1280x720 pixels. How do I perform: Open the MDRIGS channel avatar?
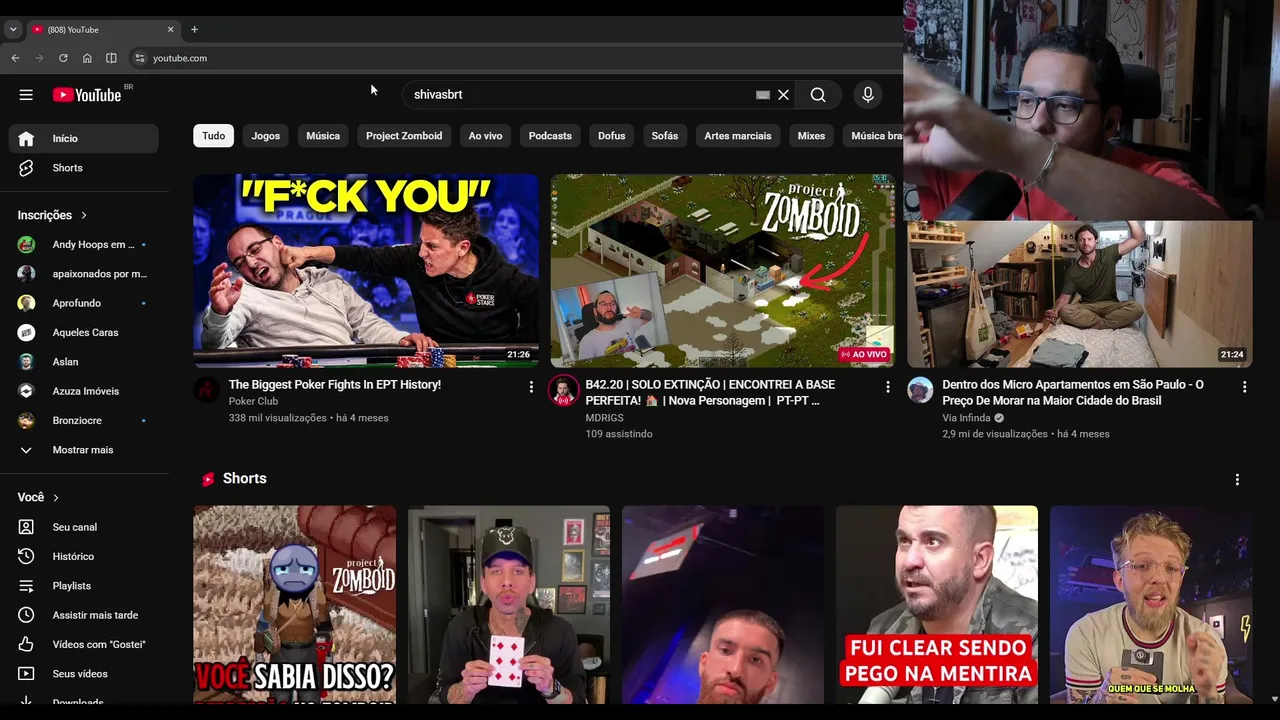[x=563, y=391]
